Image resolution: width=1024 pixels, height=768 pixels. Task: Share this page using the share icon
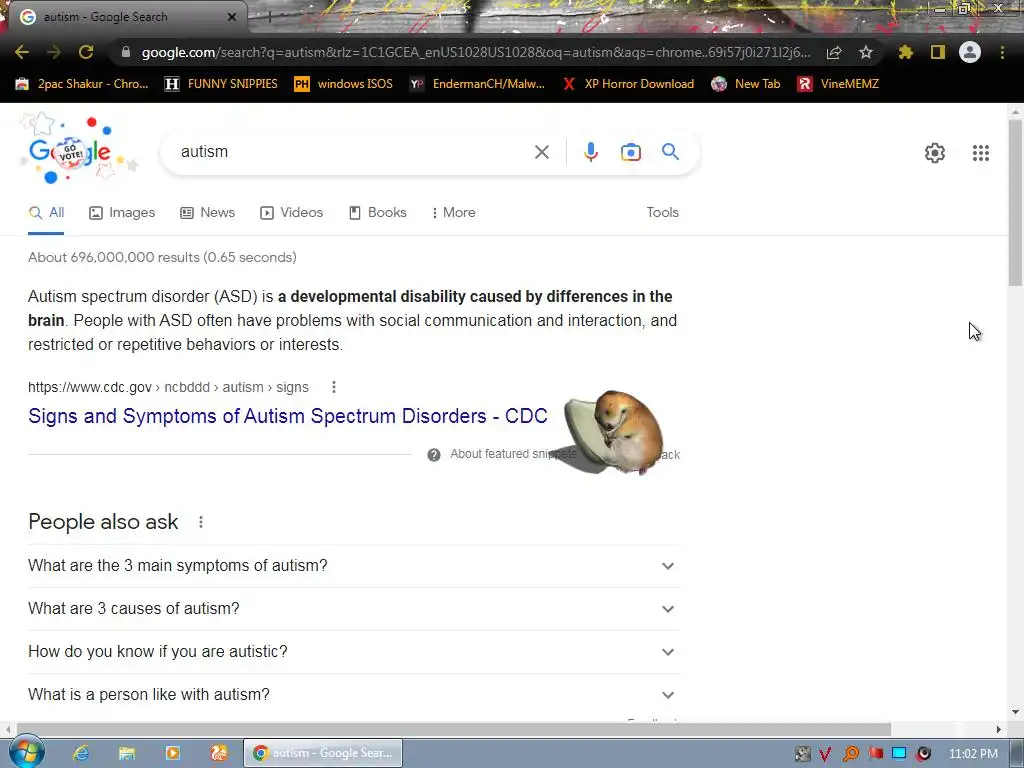point(833,52)
